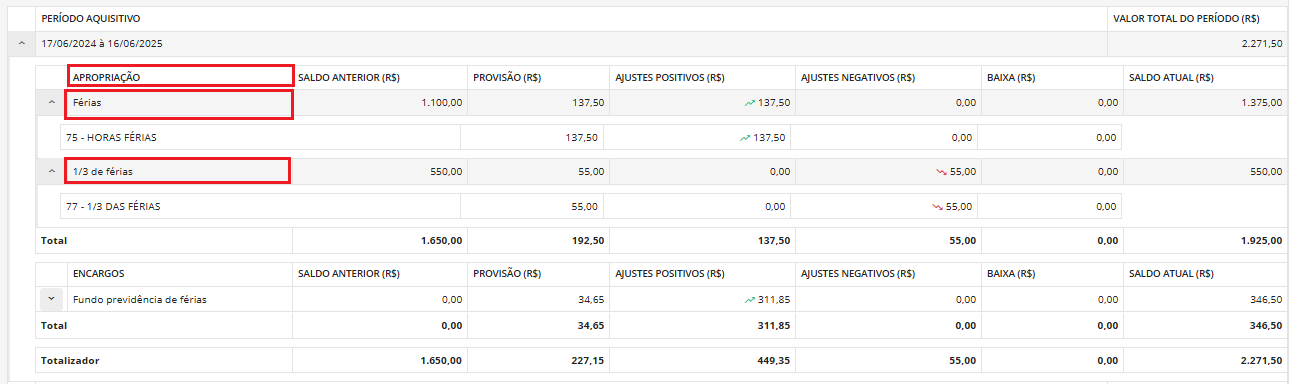Image resolution: width=1293 pixels, height=384 pixels.
Task: Click AJUSTES NEGATIVOS (R$) header in Encargos table
Action: [857, 273]
